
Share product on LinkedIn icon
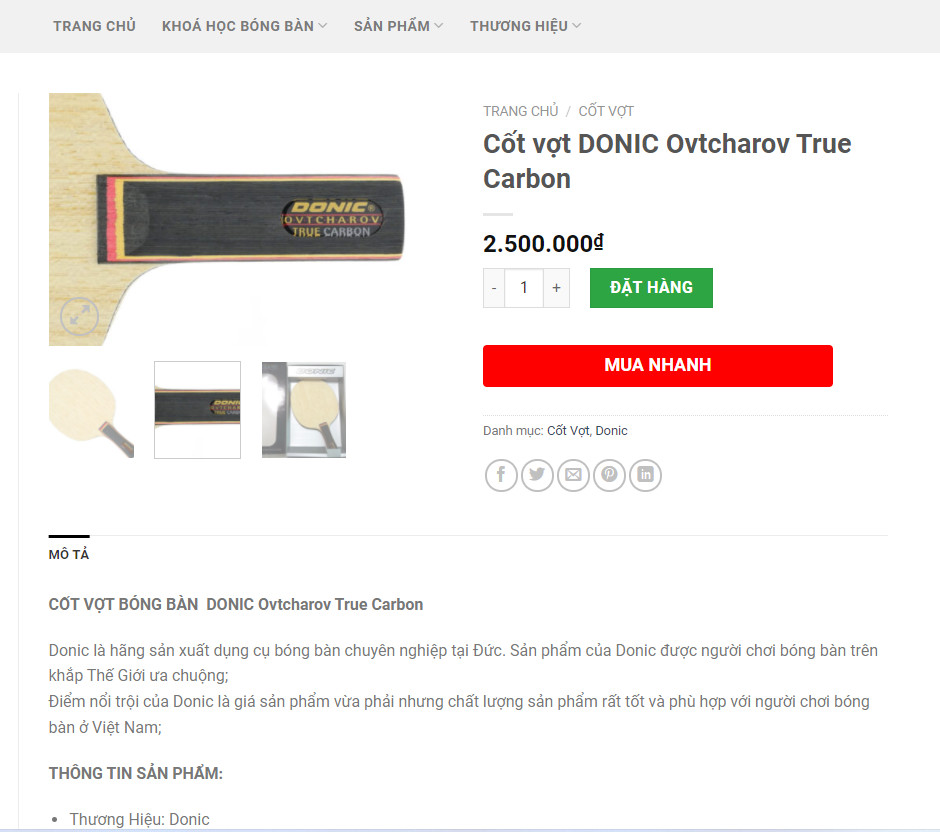[645, 475]
